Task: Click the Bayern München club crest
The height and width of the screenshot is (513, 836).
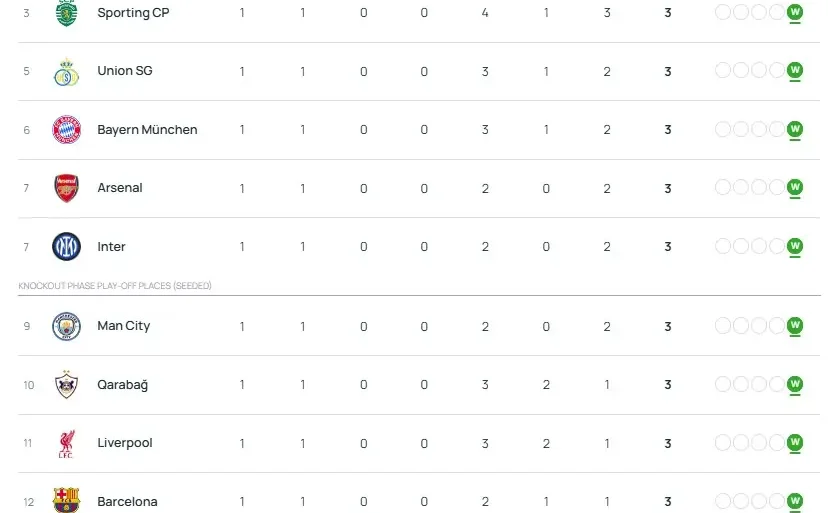Action: point(66,130)
